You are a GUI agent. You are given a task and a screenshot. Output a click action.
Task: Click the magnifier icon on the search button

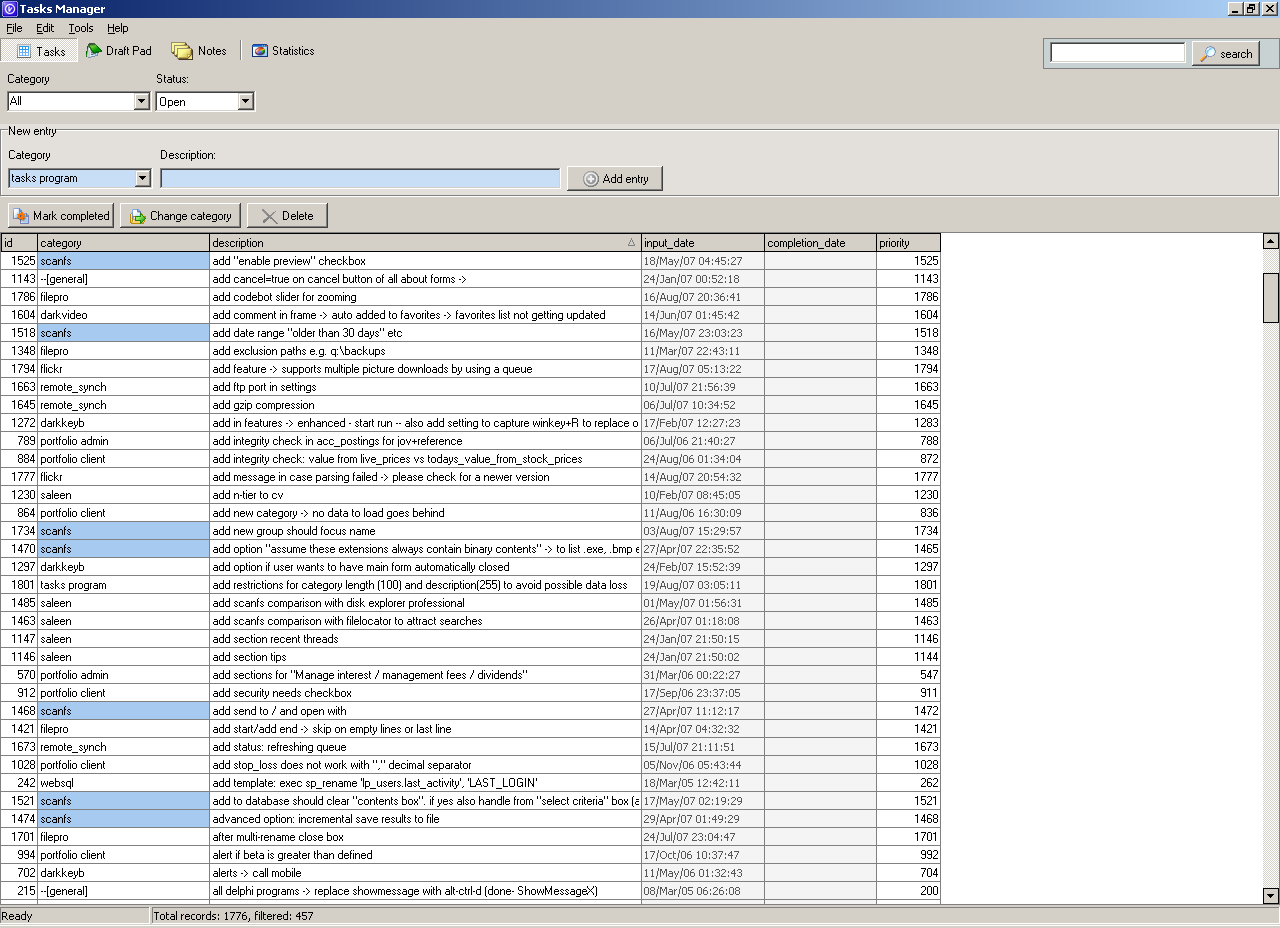1207,54
